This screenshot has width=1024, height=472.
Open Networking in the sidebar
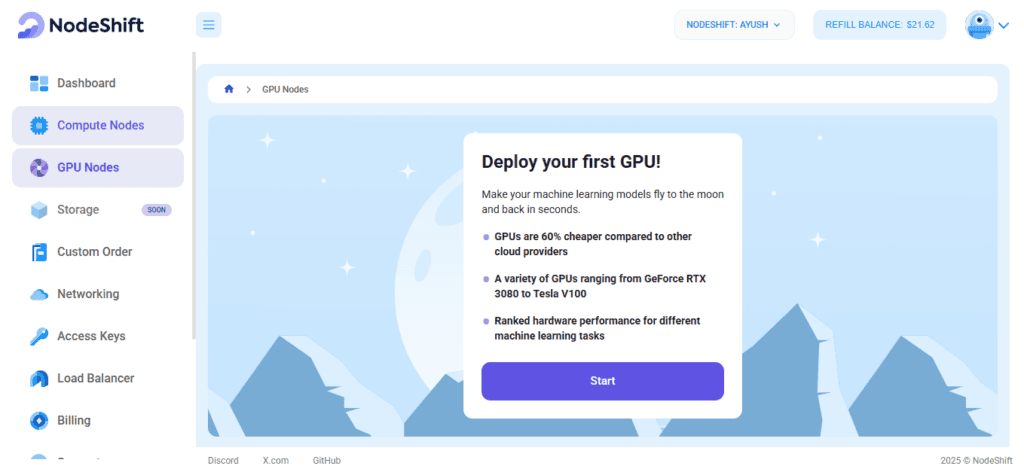[98, 294]
